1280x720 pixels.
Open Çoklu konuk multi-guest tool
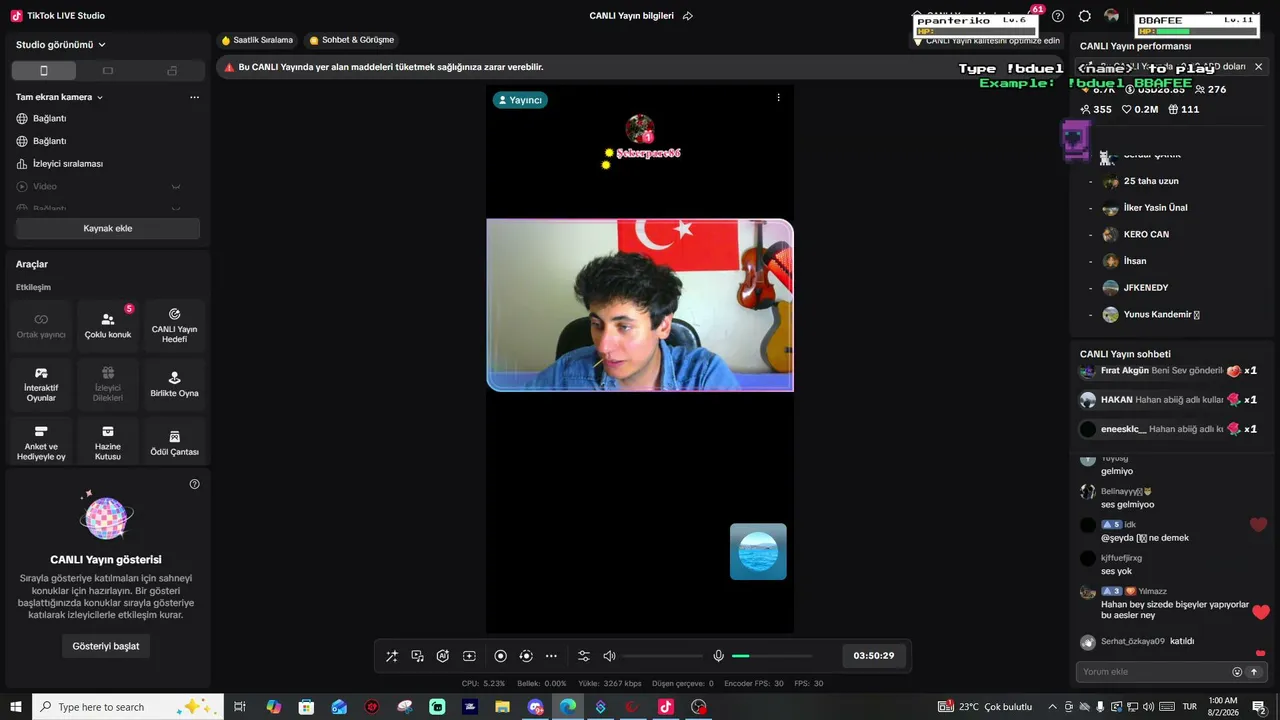point(108,325)
